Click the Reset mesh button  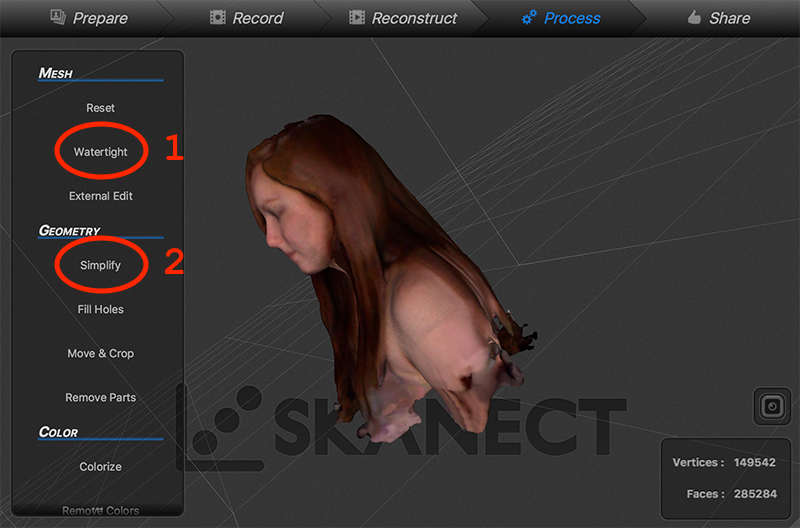101,108
